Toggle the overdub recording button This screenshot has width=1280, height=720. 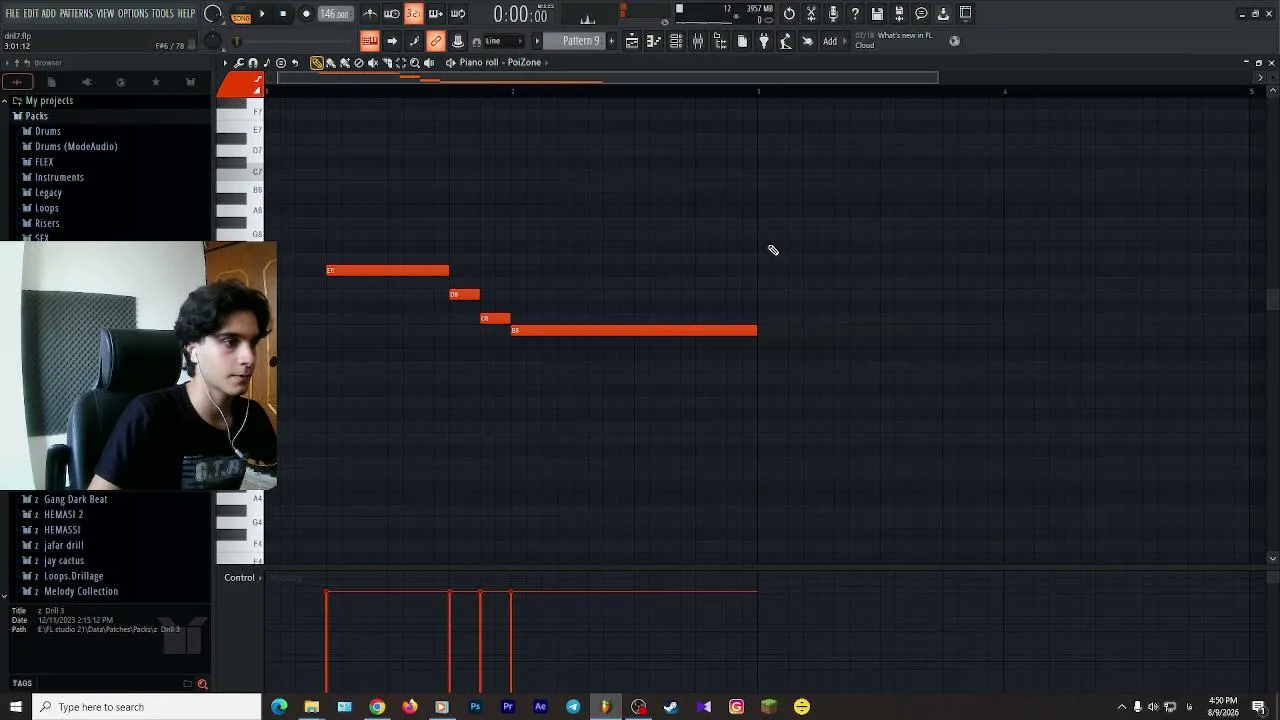point(436,14)
